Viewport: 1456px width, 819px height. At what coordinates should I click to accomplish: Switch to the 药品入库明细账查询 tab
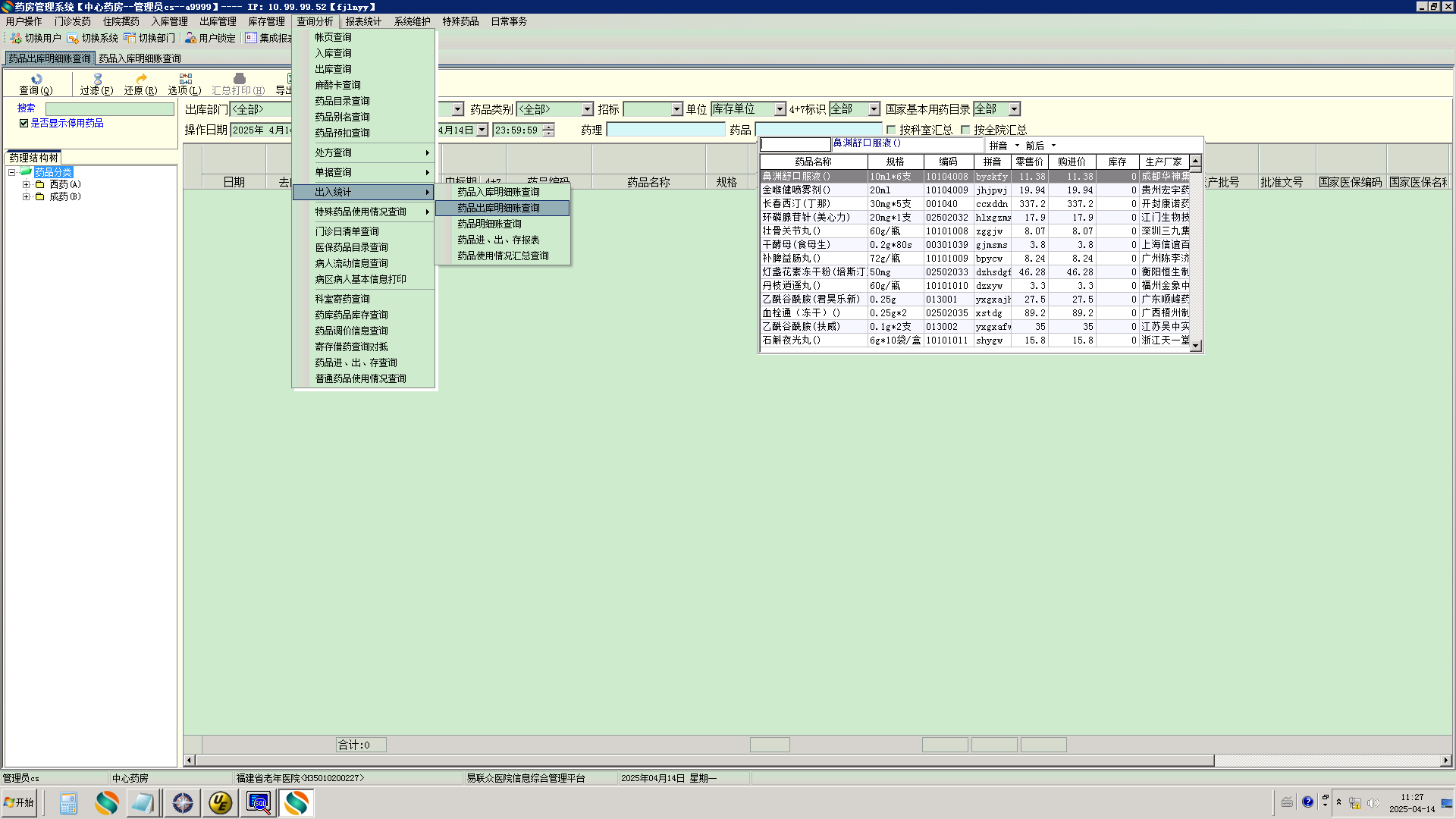click(140, 58)
